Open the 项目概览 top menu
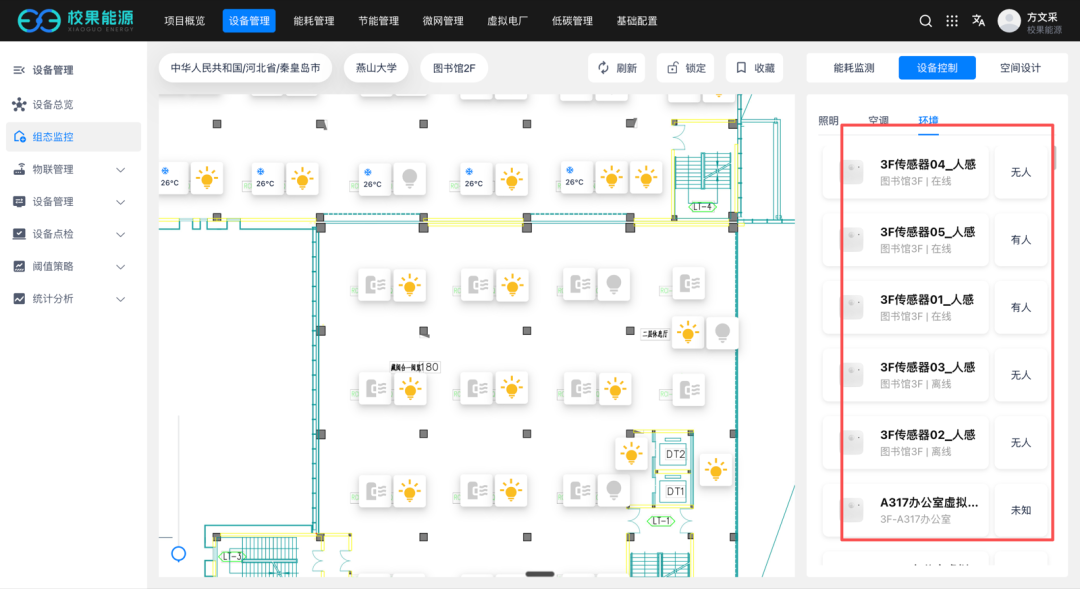 point(185,21)
